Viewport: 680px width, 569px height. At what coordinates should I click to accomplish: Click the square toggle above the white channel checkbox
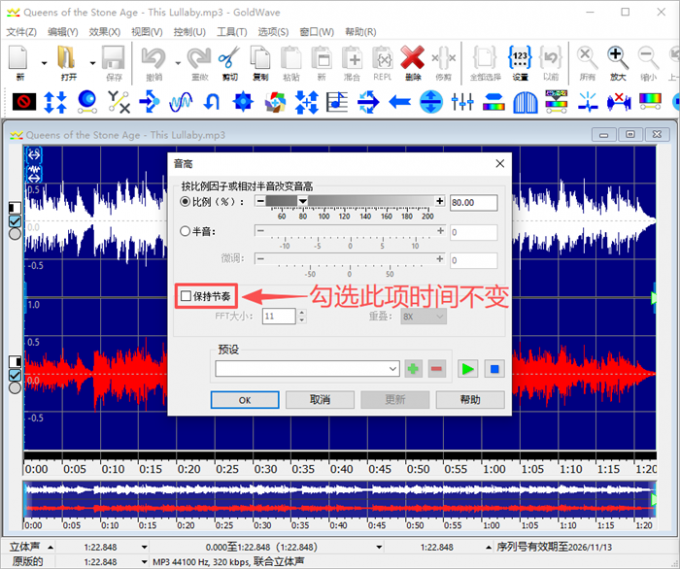(15, 208)
